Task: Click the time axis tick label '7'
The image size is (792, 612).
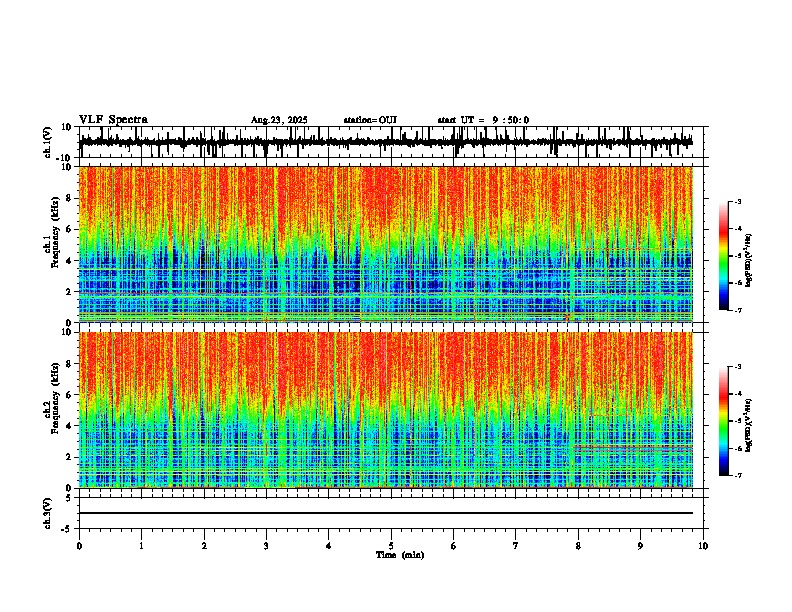Action: 516,546
